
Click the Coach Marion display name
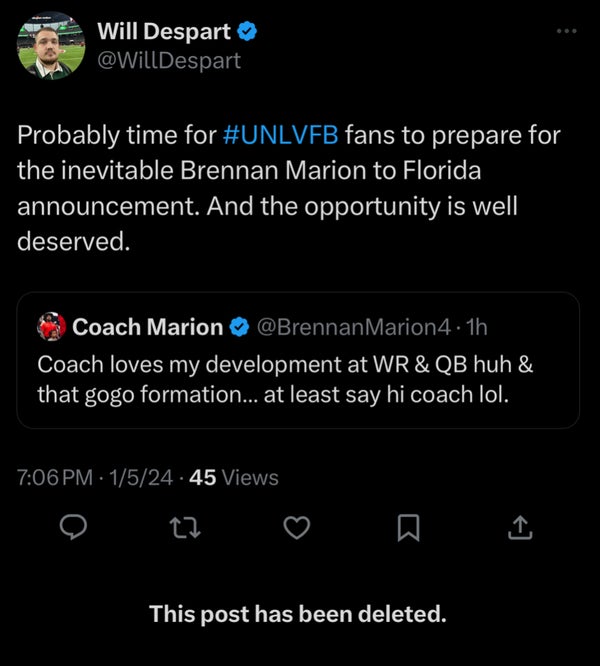(x=148, y=326)
